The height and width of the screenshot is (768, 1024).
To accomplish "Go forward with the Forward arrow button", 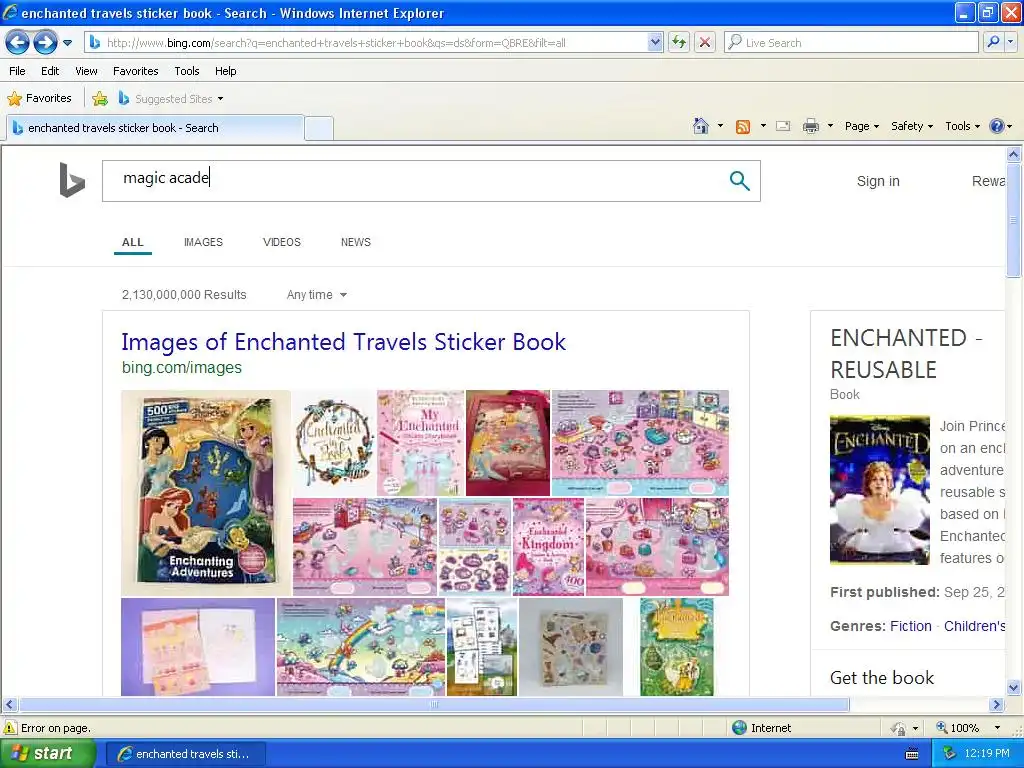I will tap(45, 43).
